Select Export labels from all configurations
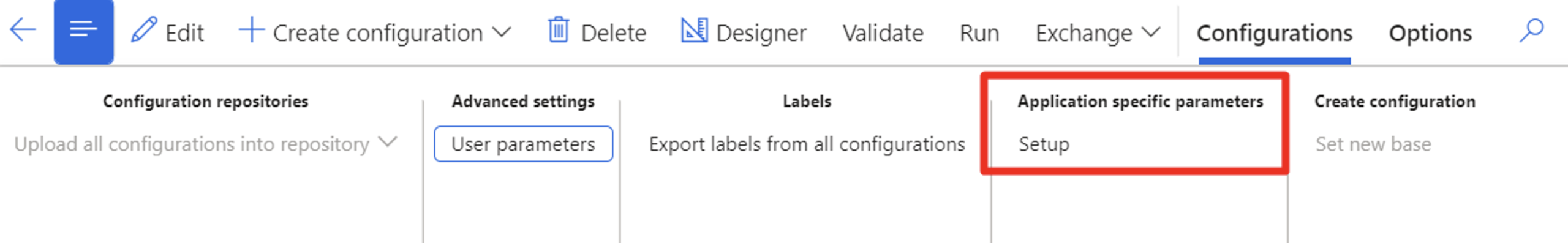 tap(807, 144)
